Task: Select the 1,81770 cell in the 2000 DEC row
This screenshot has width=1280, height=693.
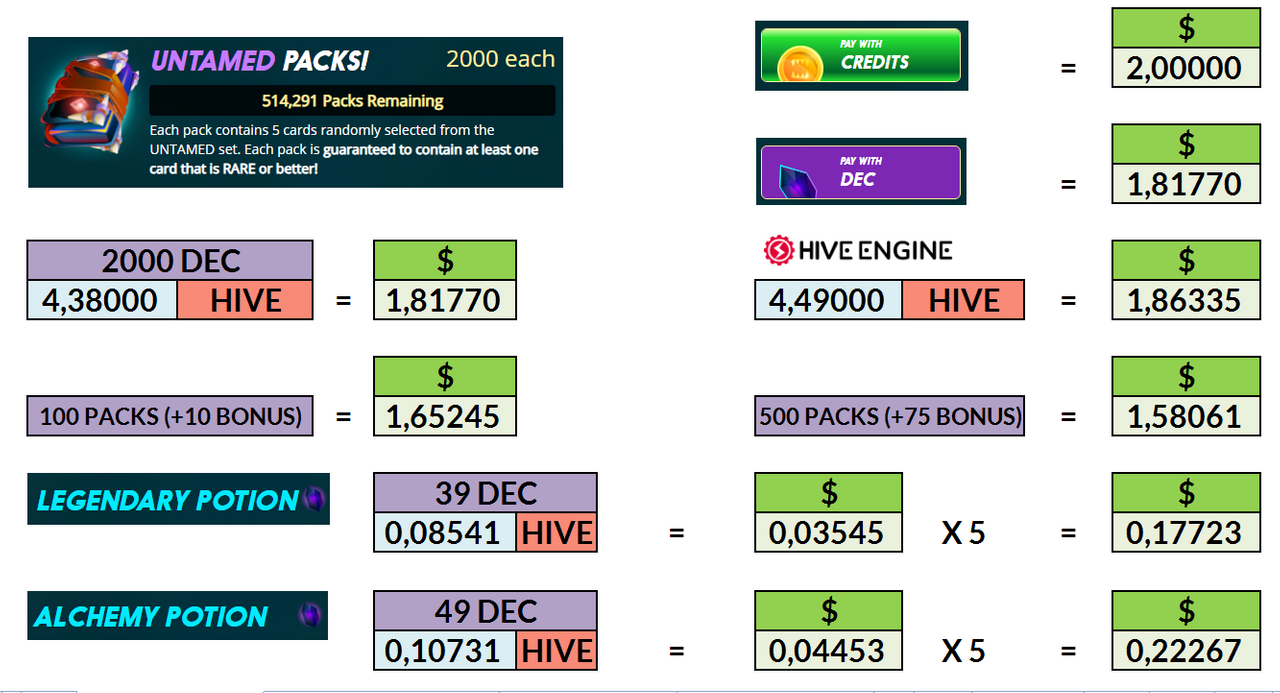Action: tap(445, 300)
